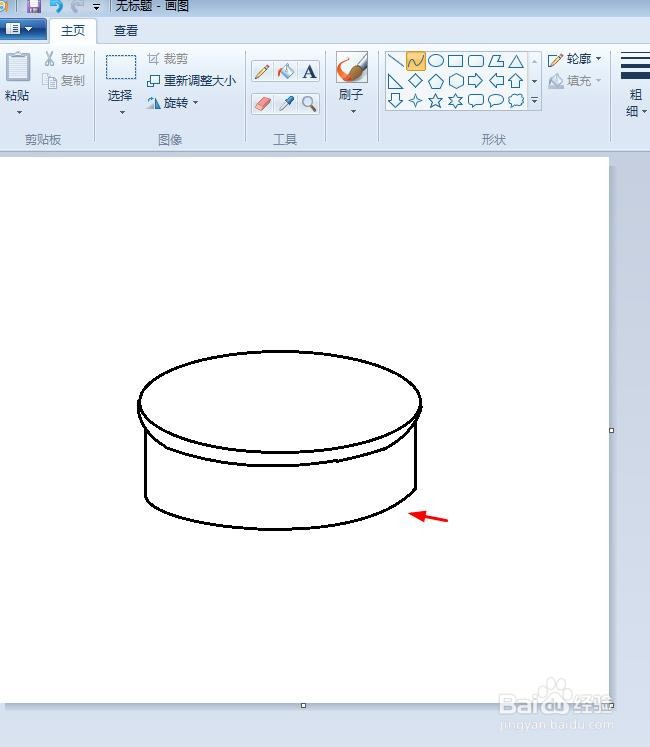
Task: Select the Rectangle shape
Action: point(456,61)
